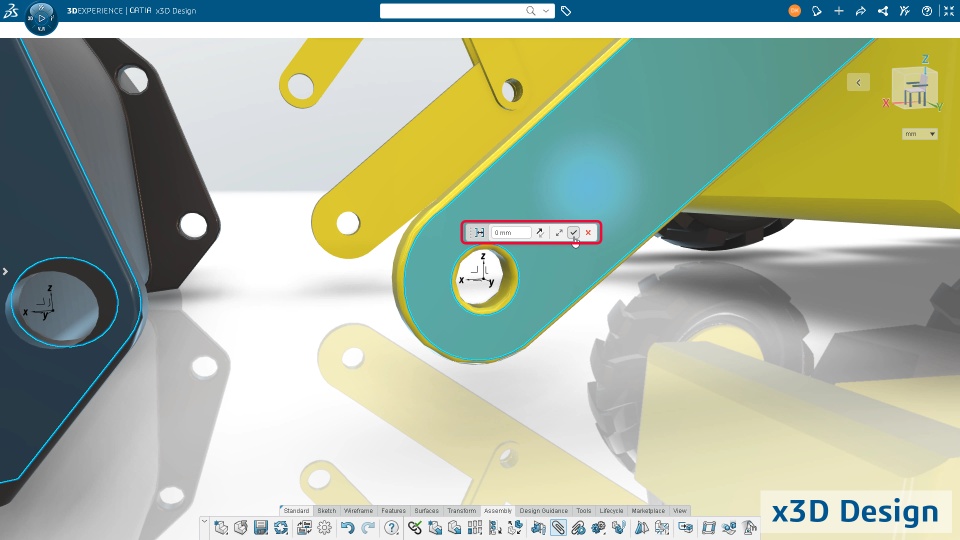Image resolution: width=960 pixels, height=540 pixels.
Task: Click the Update refresh icon in toolbar
Action: pyautogui.click(x=281, y=528)
